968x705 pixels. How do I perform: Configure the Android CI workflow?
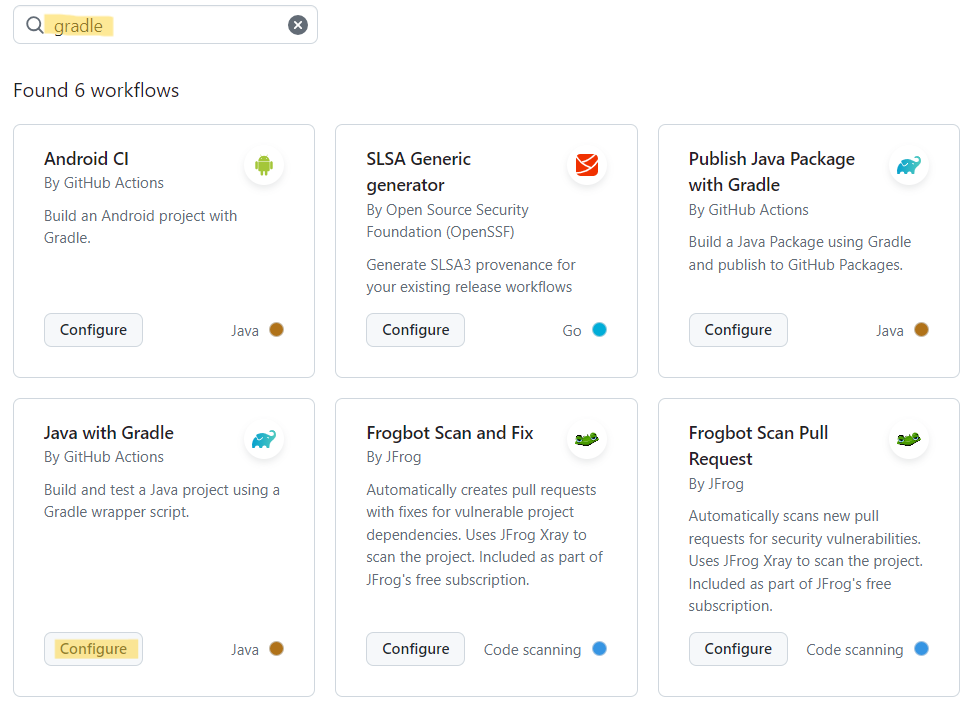pyautogui.click(x=93, y=330)
